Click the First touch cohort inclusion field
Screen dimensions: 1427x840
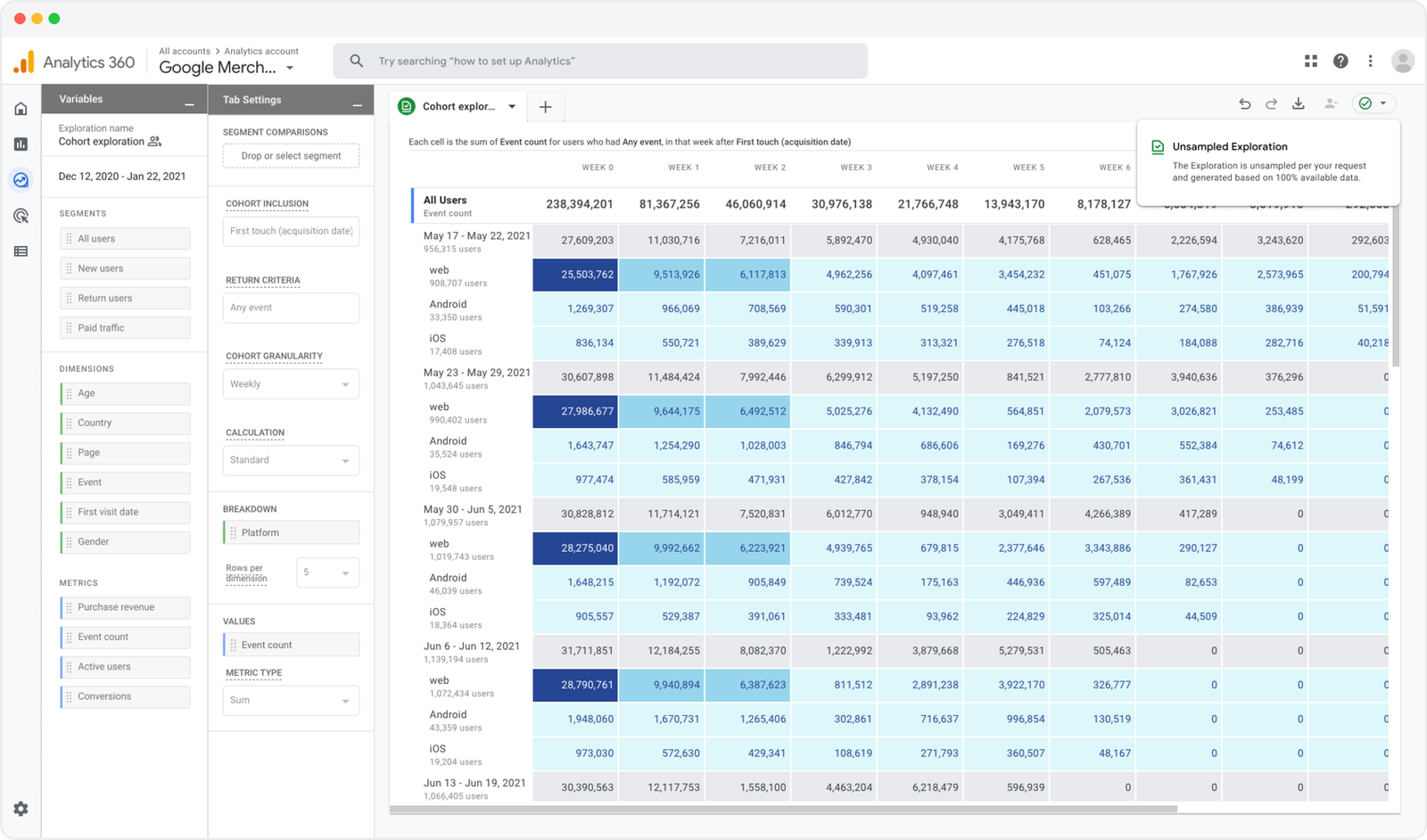291,231
